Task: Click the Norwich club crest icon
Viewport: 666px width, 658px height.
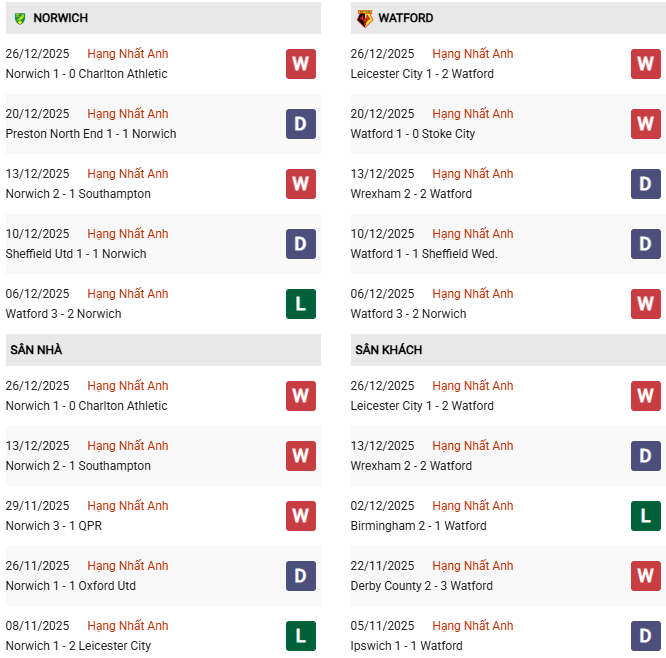Action: [20, 18]
